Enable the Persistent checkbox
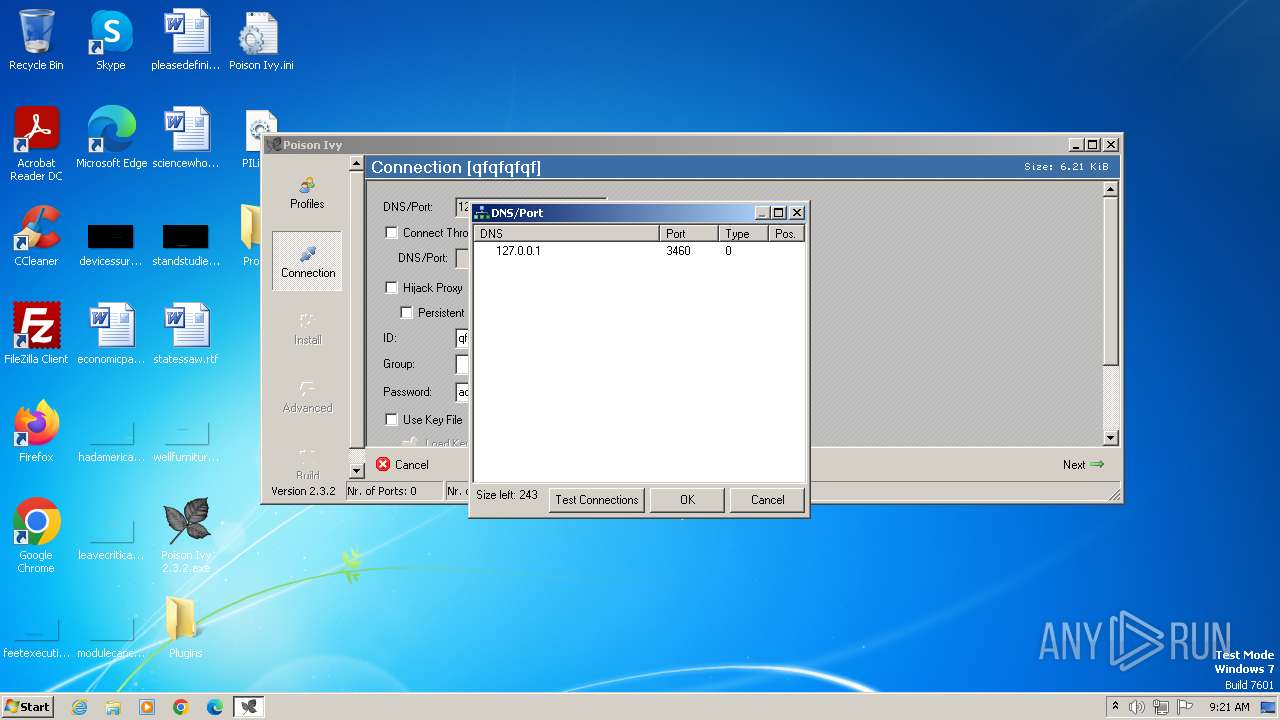This screenshot has height=720, width=1280. [x=407, y=313]
